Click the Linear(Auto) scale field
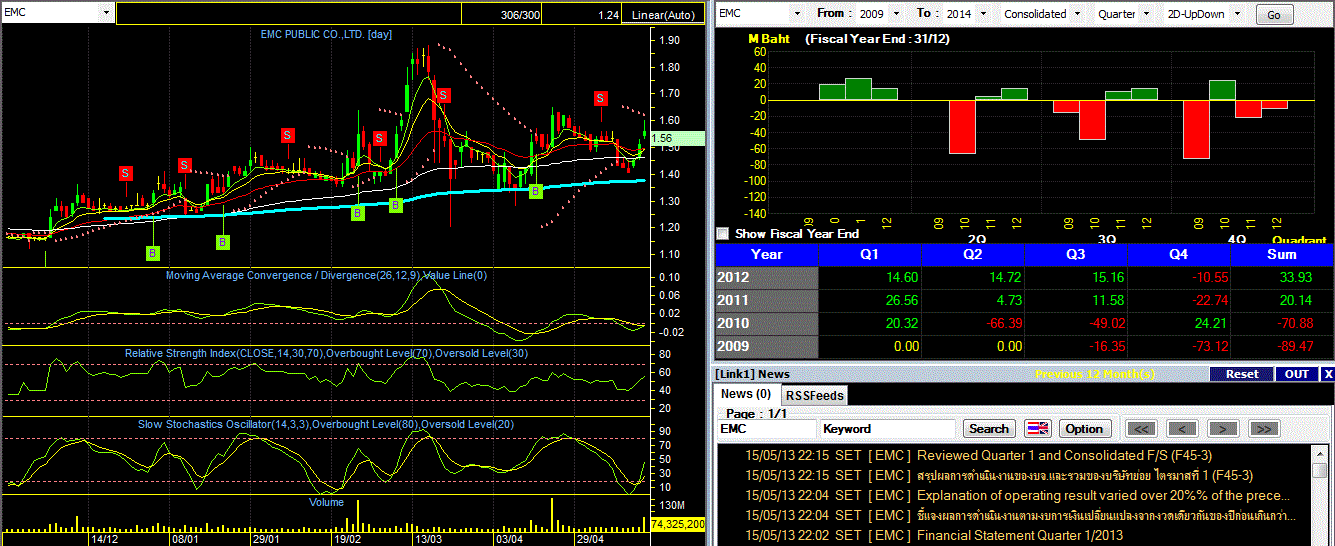This screenshot has width=1335, height=546. [x=664, y=15]
